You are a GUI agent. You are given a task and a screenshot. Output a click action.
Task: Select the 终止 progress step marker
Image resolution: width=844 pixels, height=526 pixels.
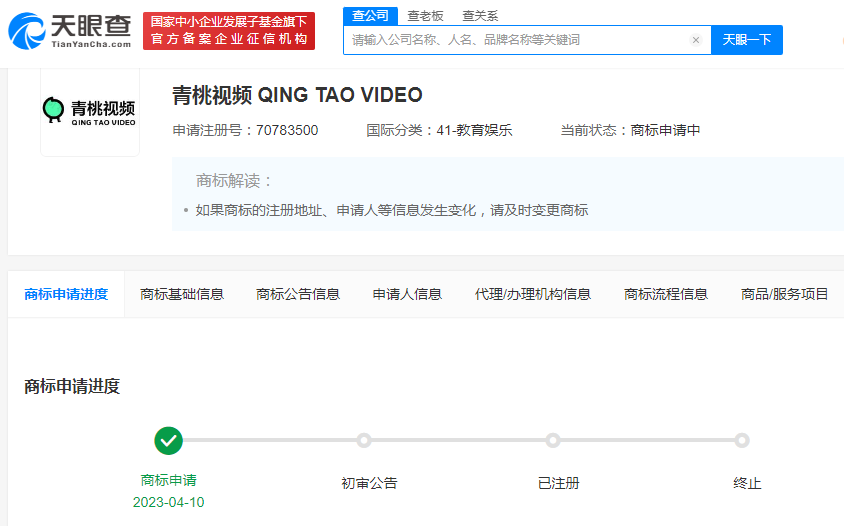pyautogui.click(x=742, y=440)
